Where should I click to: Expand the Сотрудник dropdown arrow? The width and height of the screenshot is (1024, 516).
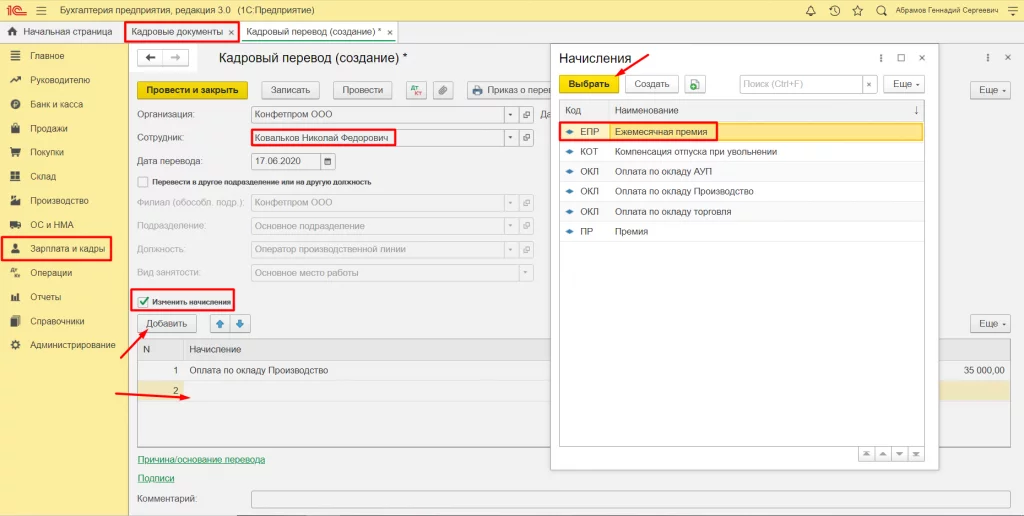click(510, 138)
